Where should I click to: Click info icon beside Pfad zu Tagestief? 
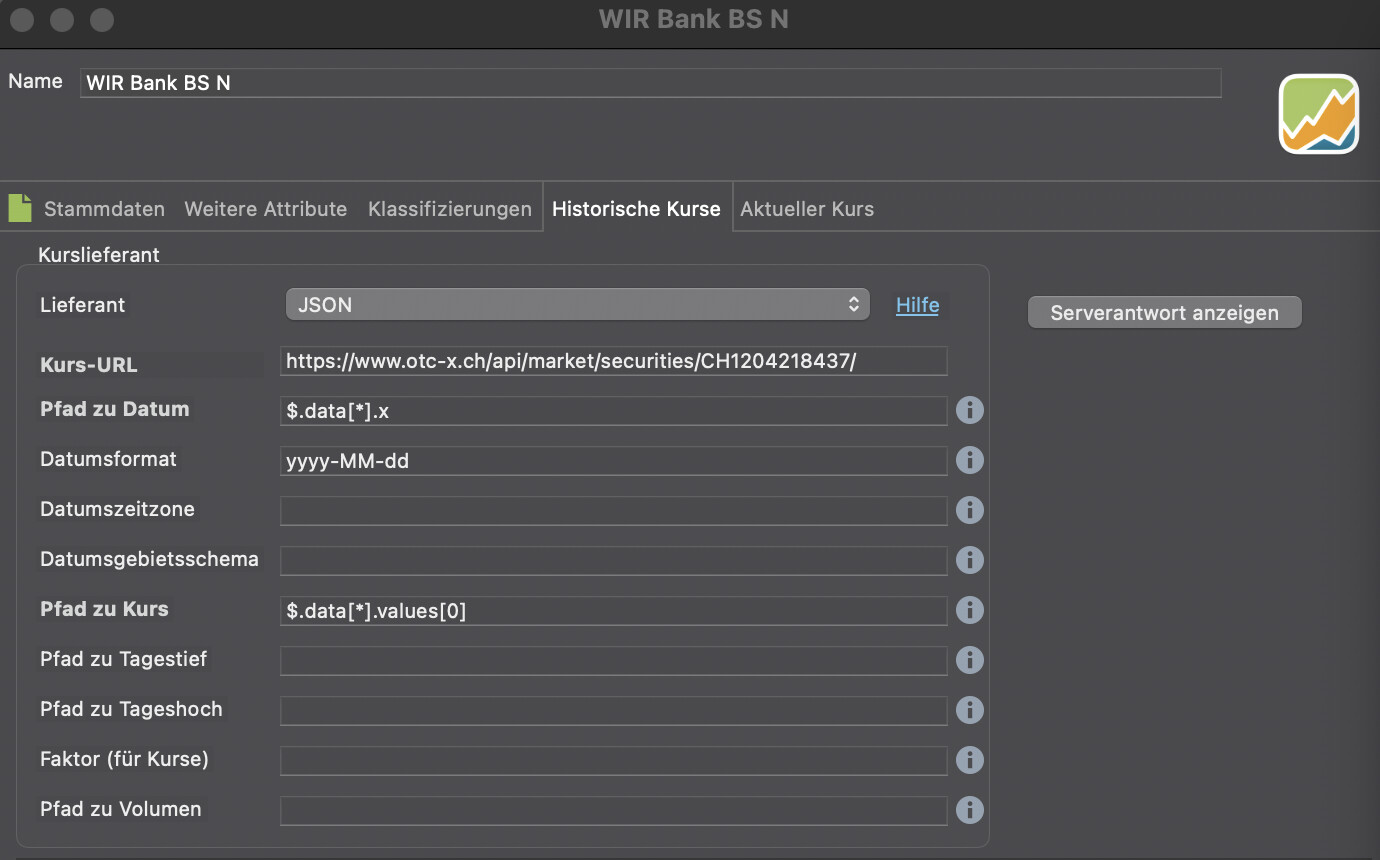[969, 660]
